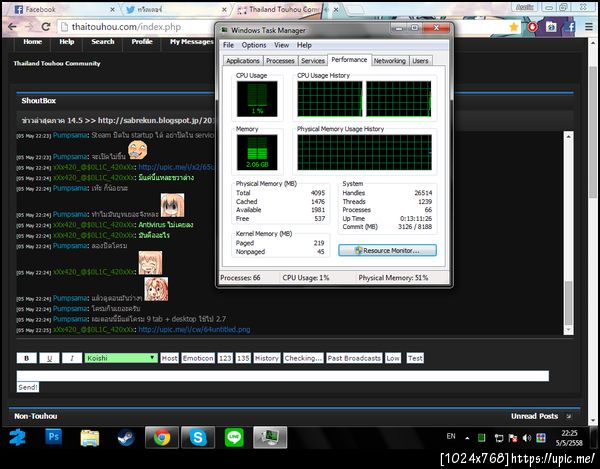This screenshot has width=600, height=469.
Task: Toggle italic formatting in the shoutbox
Action: point(71,358)
